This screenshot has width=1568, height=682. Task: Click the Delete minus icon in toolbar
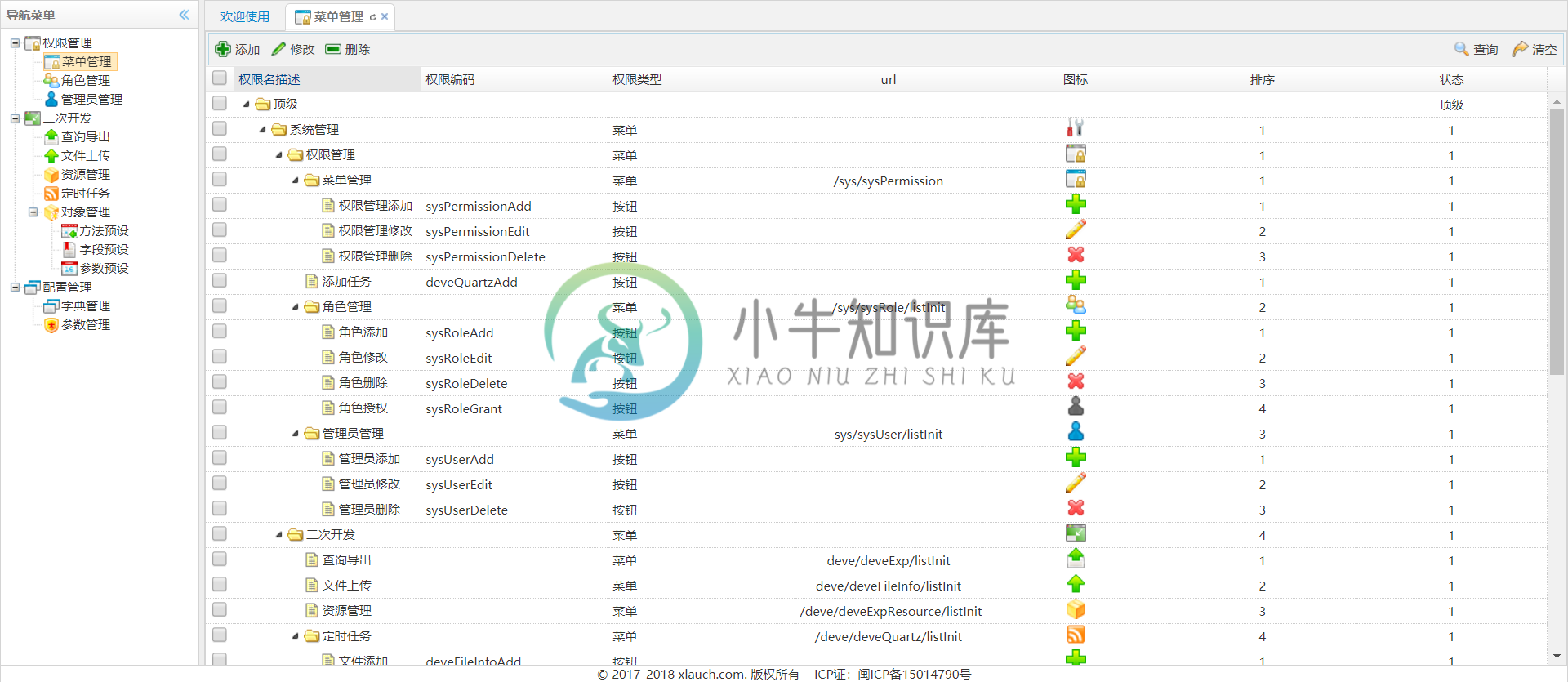(x=333, y=49)
